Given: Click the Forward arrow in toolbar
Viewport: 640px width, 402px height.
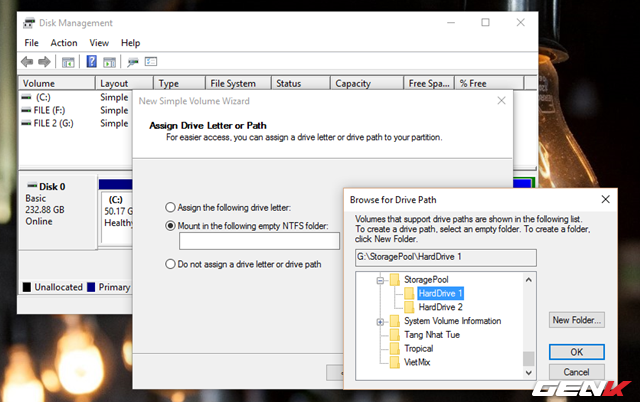Looking at the screenshot, I should click(x=45, y=62).
